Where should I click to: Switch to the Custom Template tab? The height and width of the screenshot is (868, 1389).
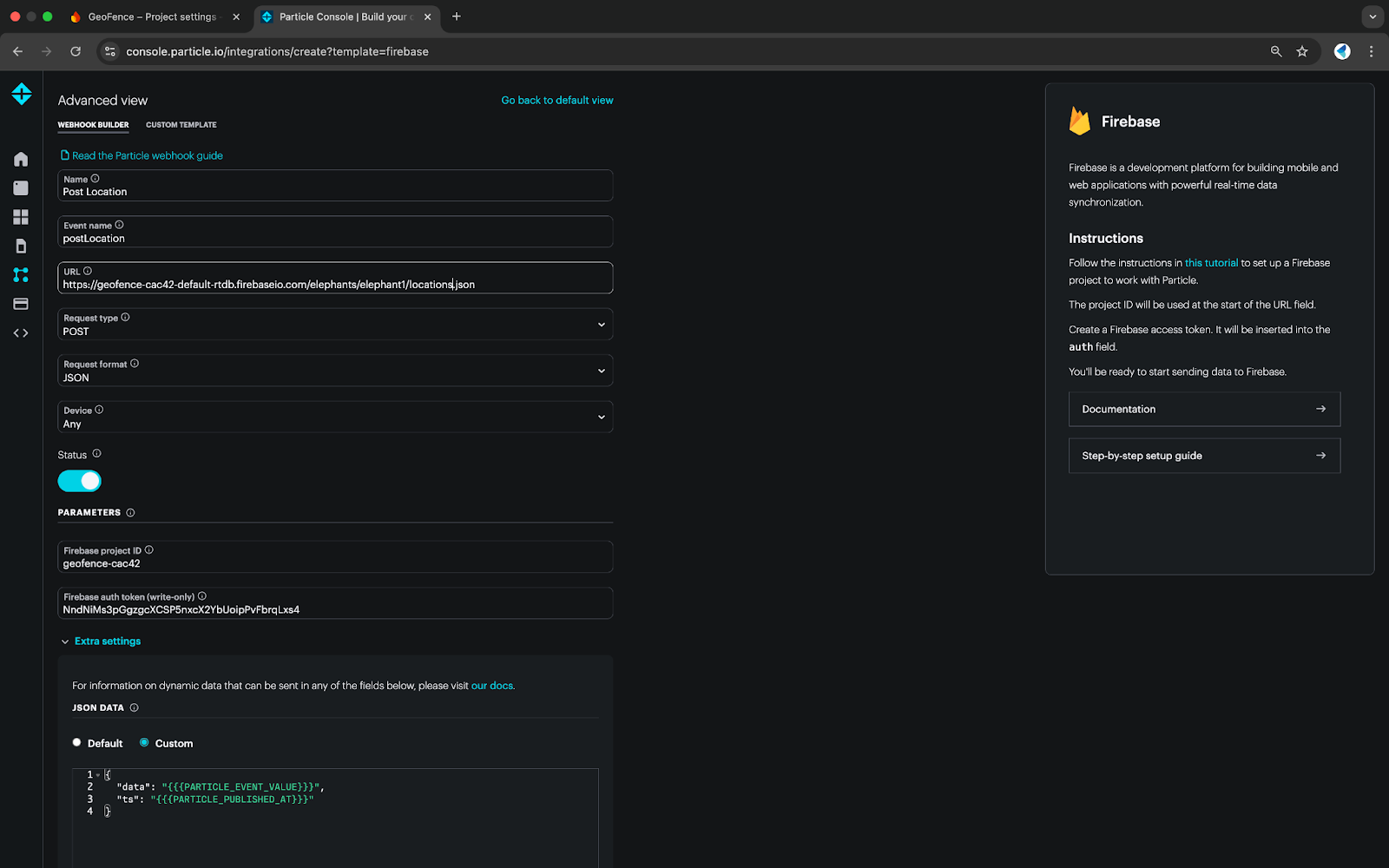click(x=181, y=125)
